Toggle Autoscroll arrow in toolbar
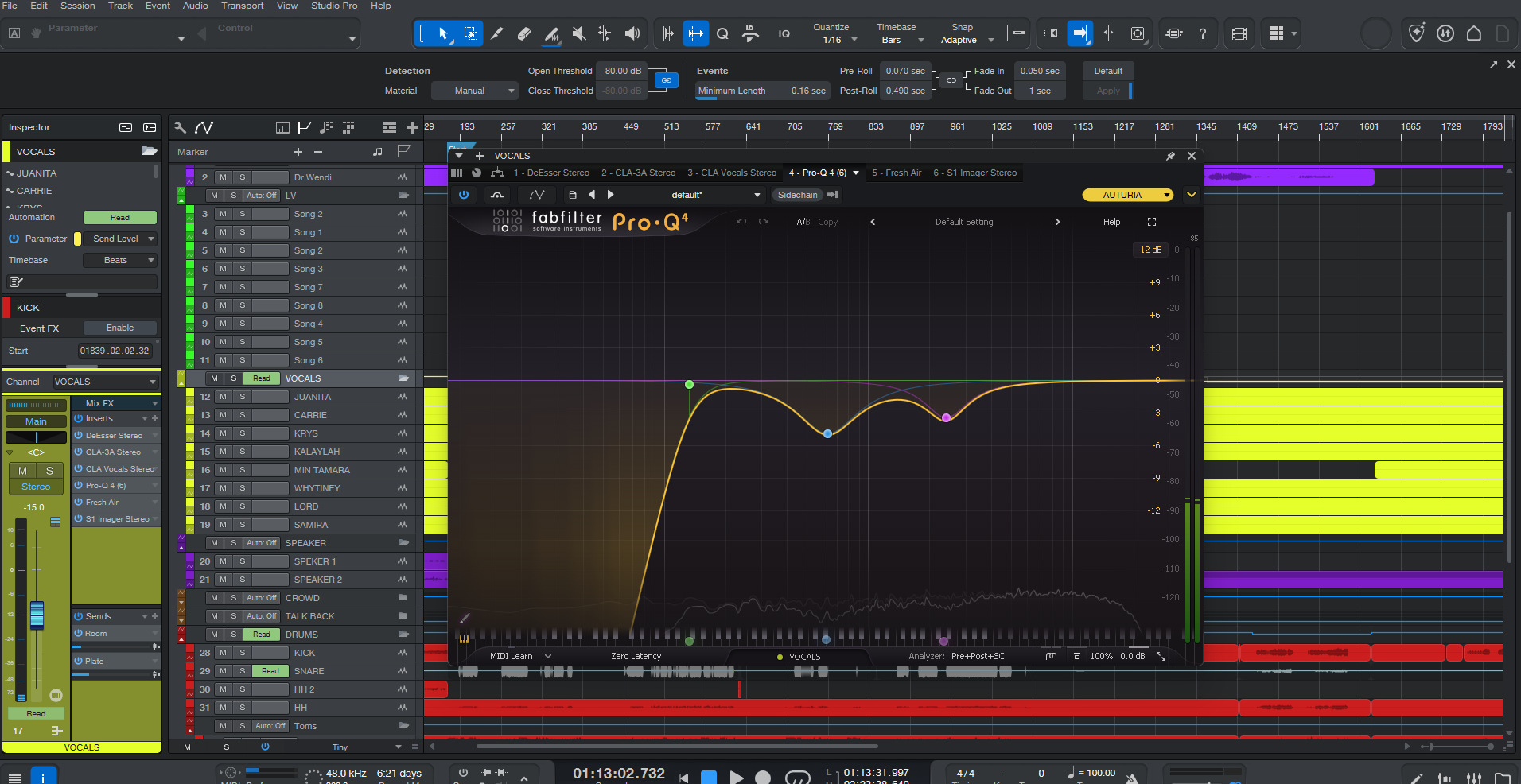1521x784 pixels. tap(1080, 33)
